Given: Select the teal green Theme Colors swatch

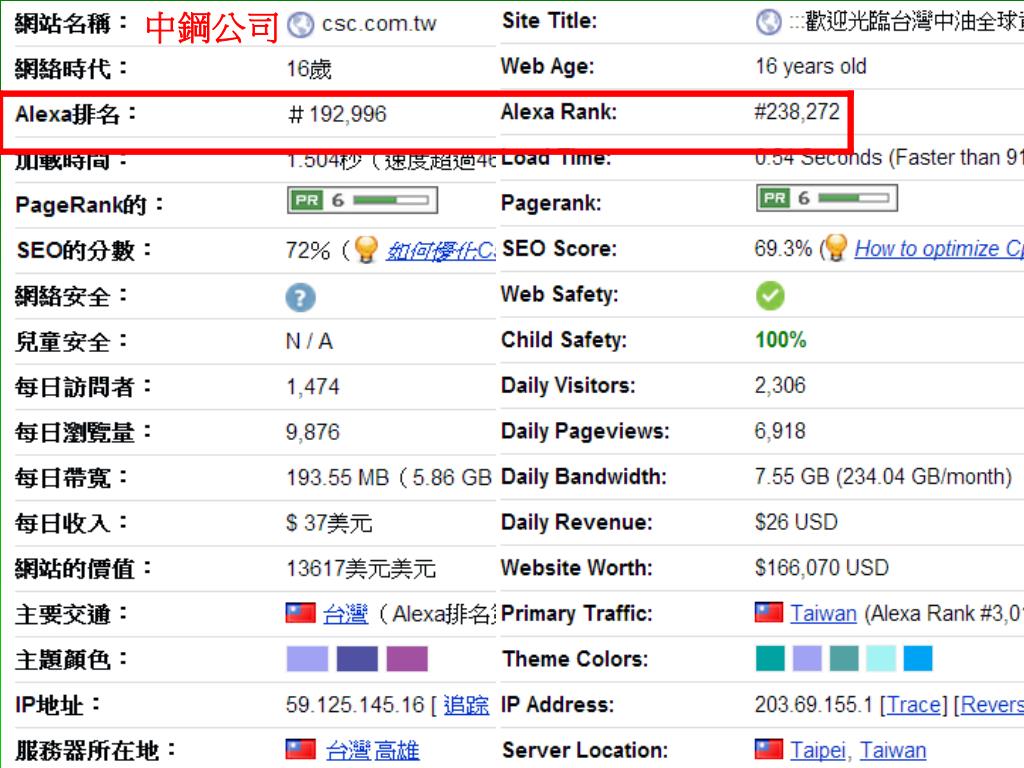Looking at the screenshot, I should click(x=770, y=658).
